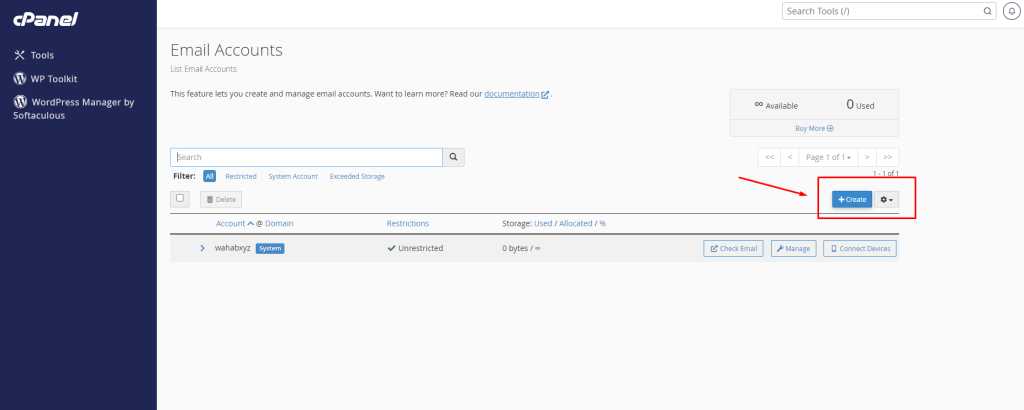Image resolution: width=1024 pixels, height=410 pixels.
Task: Open the gear settings dropdown
Action: [887, 200]
